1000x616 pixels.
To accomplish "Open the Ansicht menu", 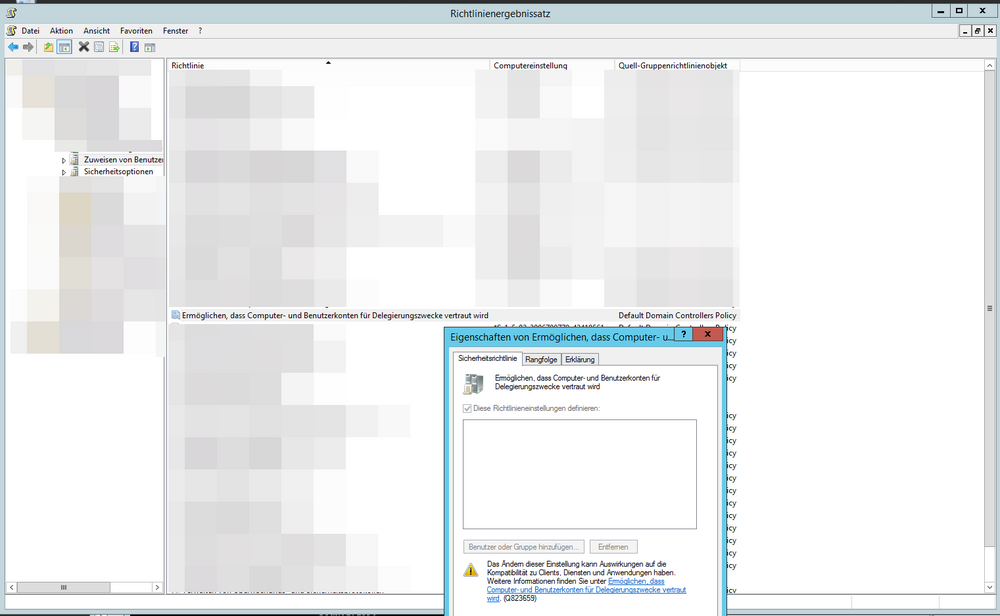I will (97, 31).
